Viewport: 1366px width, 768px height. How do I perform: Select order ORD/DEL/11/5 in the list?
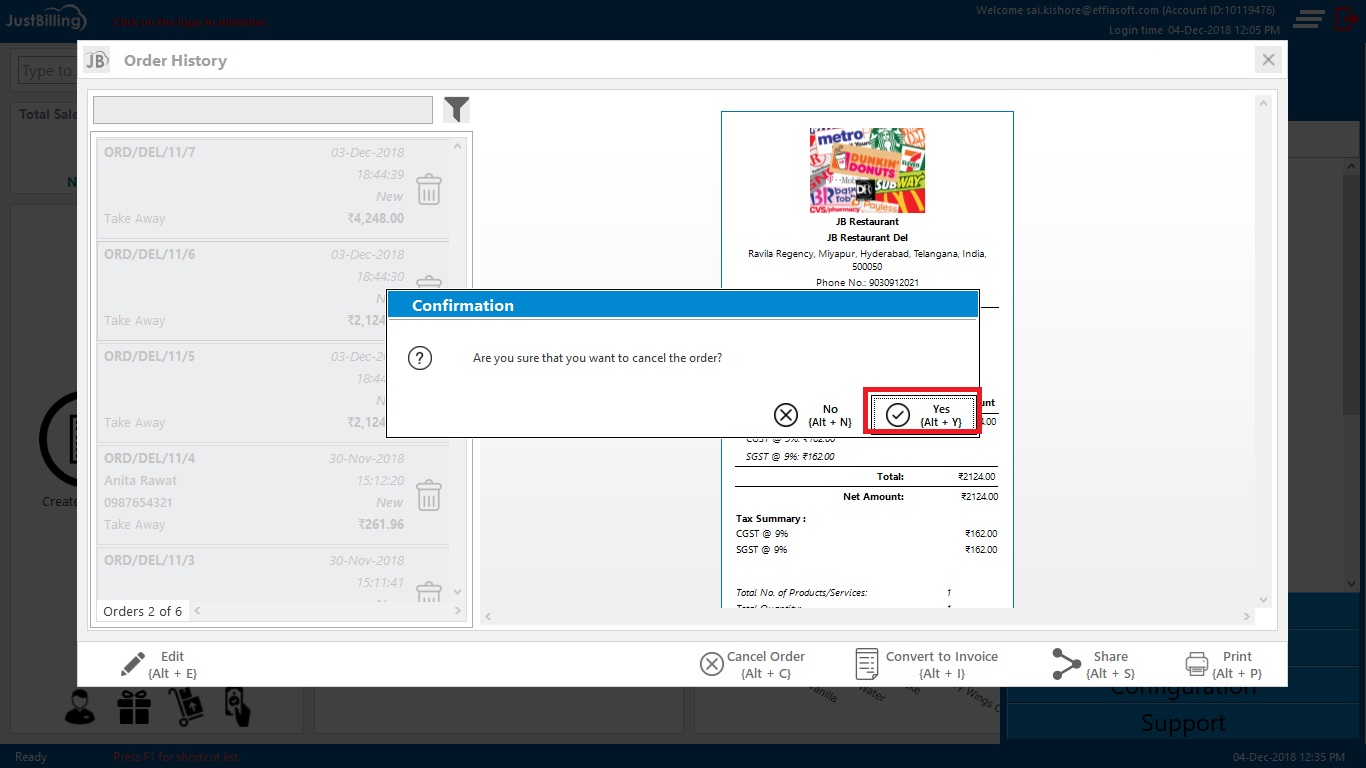pos(272,390)
